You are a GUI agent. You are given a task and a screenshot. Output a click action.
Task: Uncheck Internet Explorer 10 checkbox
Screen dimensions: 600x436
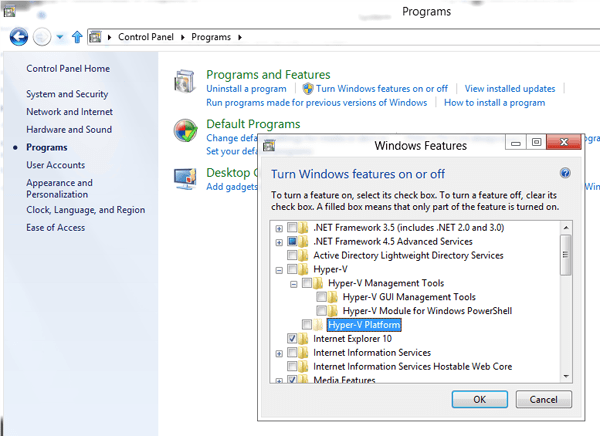(292, 338)
